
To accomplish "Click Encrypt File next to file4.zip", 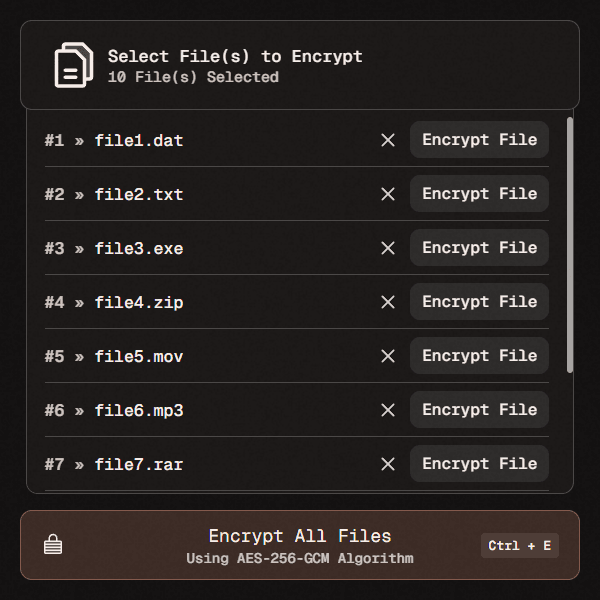I will click(479, 302).
